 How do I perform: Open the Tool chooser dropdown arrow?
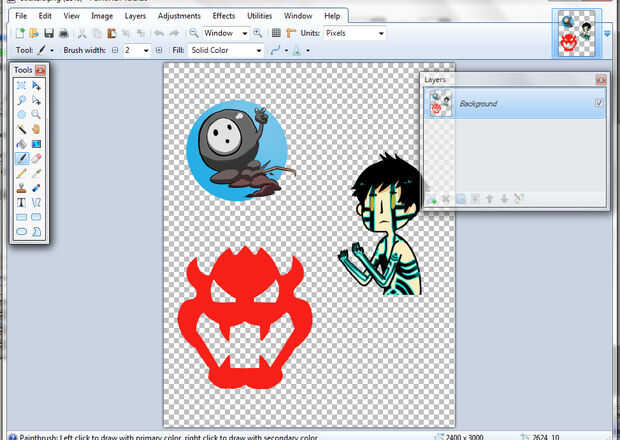(52, 51)
